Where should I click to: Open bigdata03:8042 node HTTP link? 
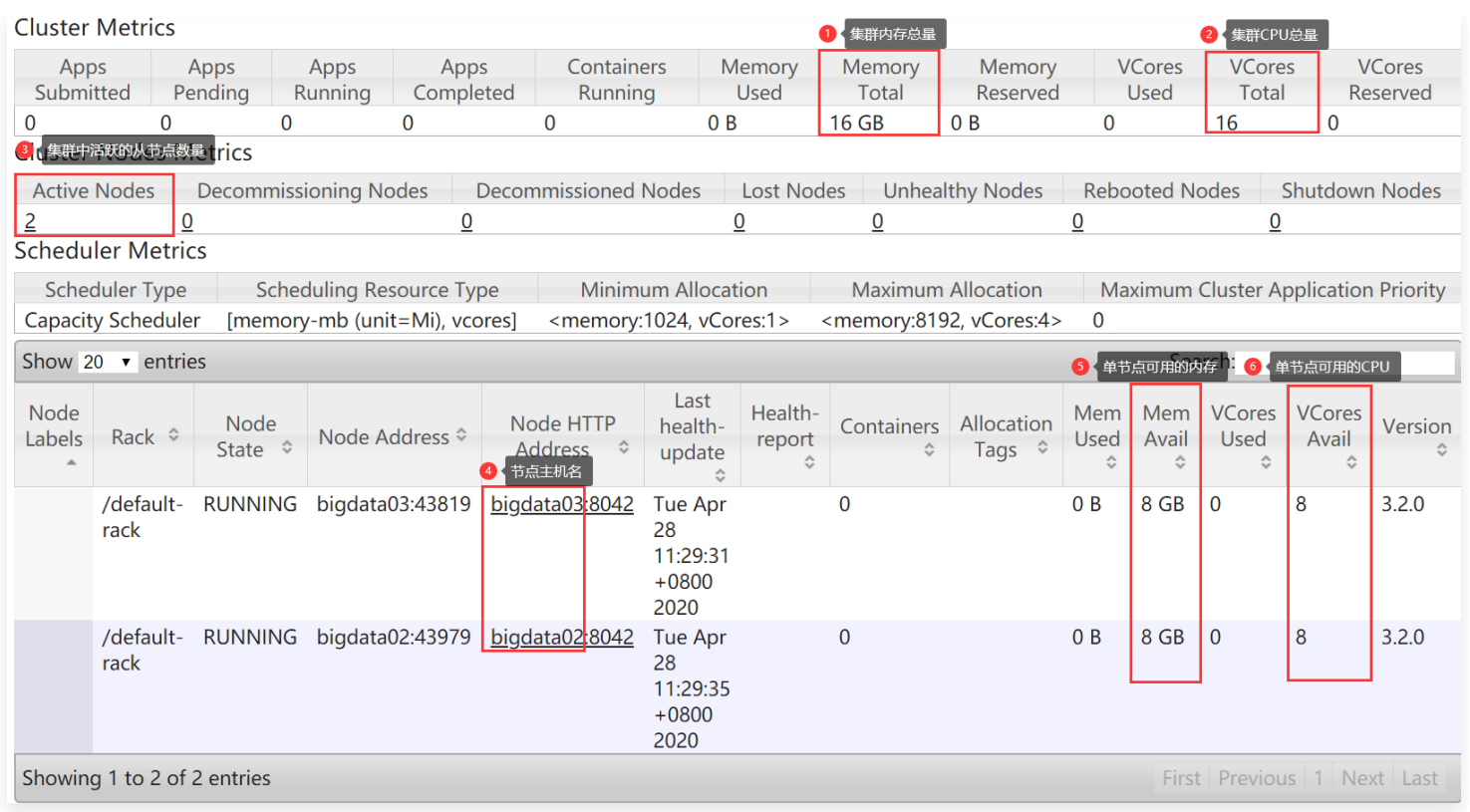coord(562,504)
